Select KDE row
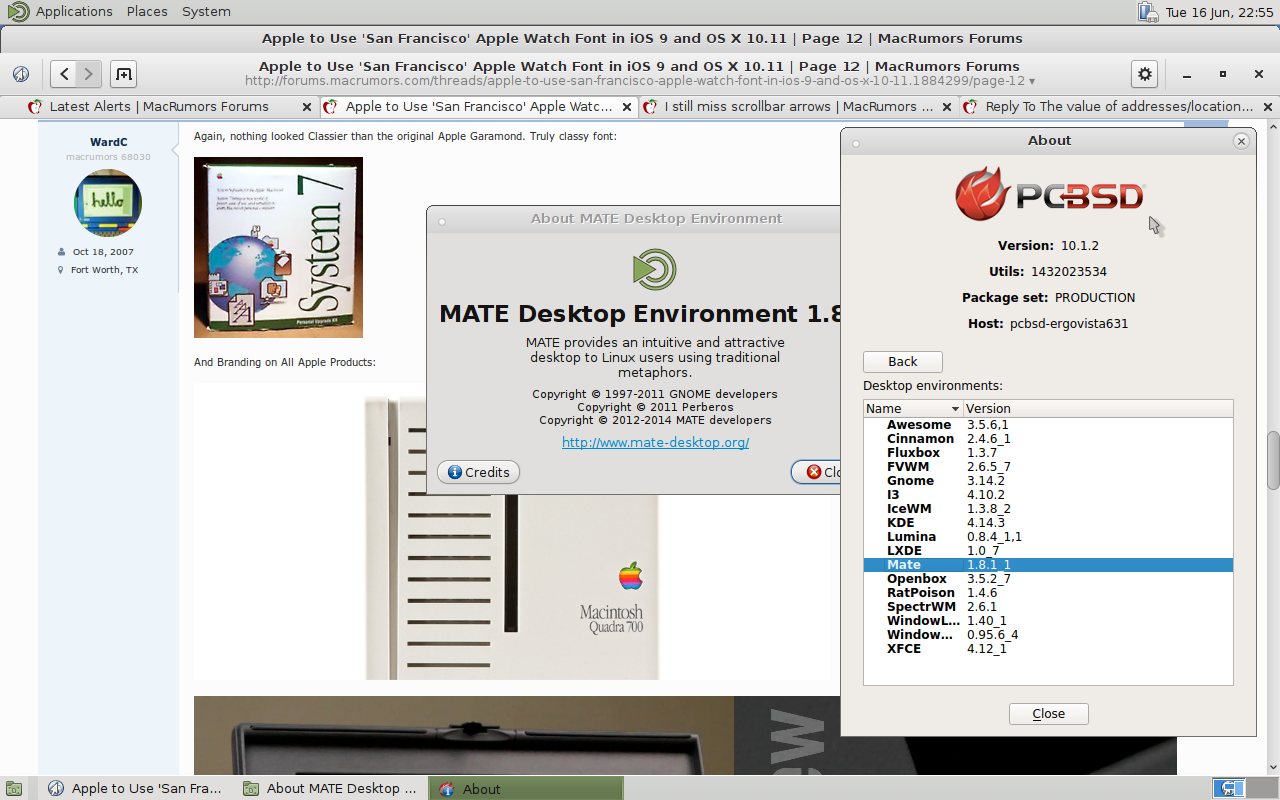Image resolution: width=1280 pixels, height=800 pixels. point(1048,523)
